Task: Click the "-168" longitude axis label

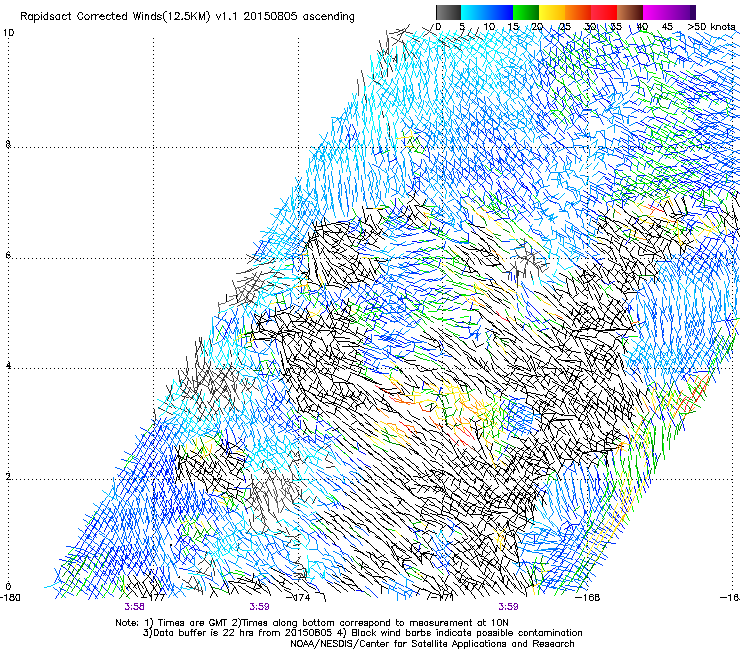Action: click(588, 598)
